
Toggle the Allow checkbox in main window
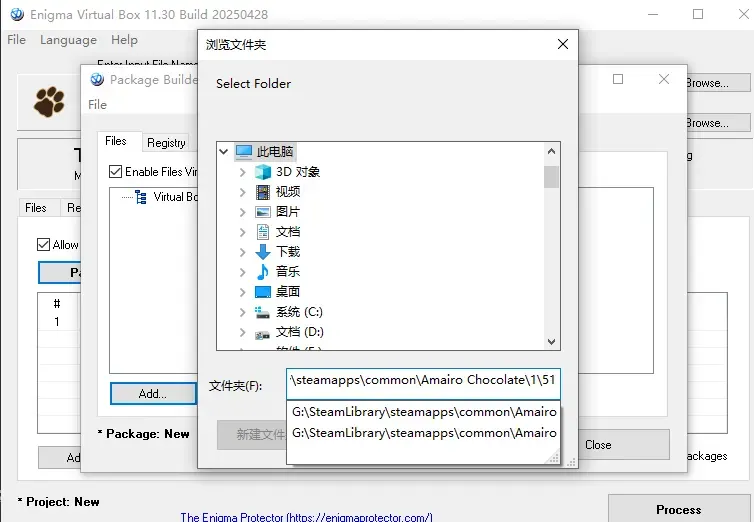(x=43, y=245)
